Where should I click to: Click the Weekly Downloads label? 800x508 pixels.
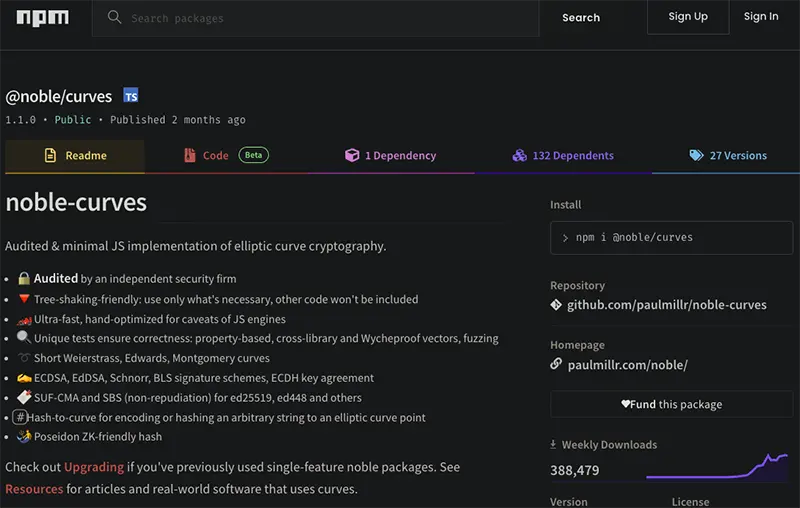(609, 445)
